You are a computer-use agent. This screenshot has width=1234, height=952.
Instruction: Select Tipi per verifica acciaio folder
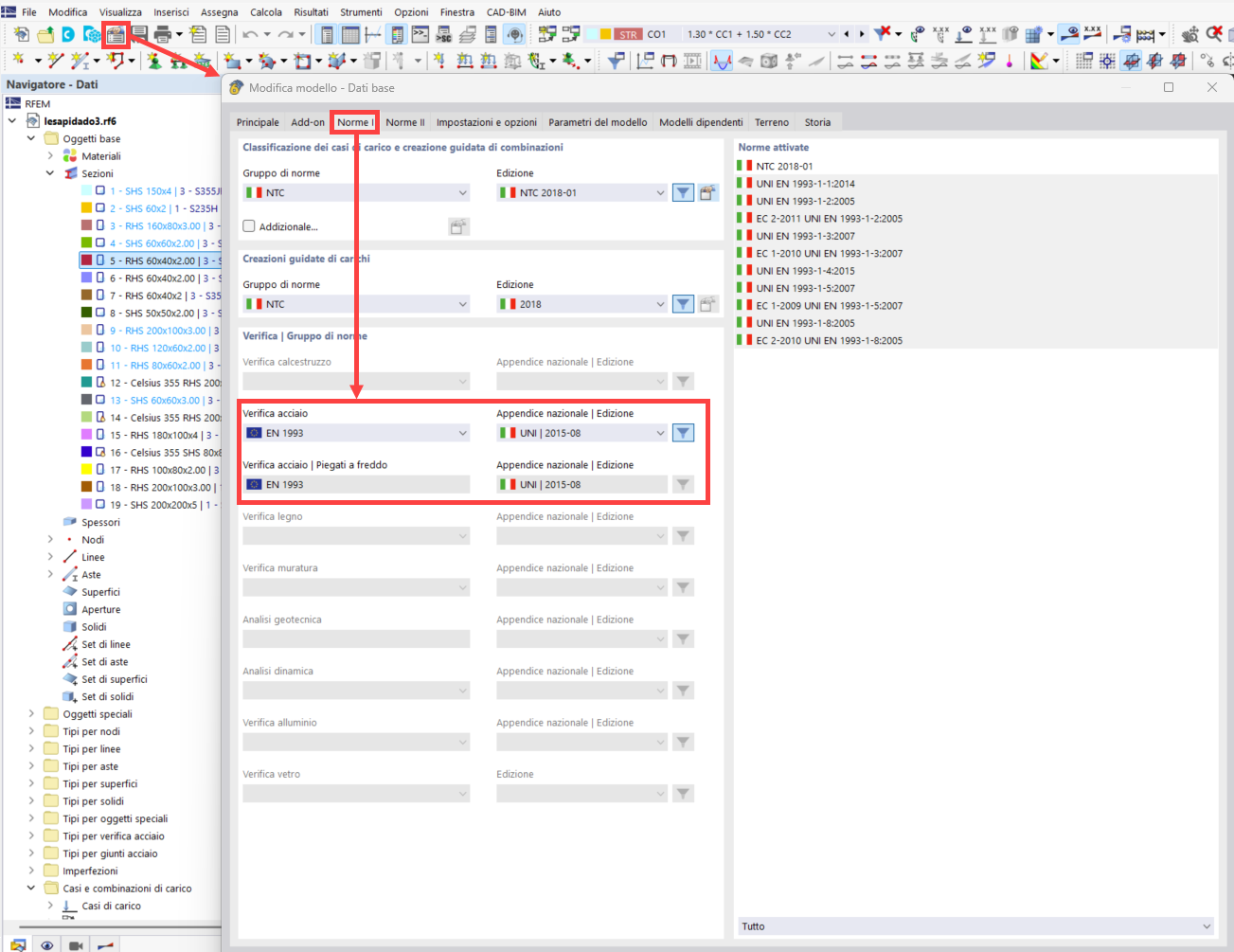pyautogui.click(x=114, y=836)
